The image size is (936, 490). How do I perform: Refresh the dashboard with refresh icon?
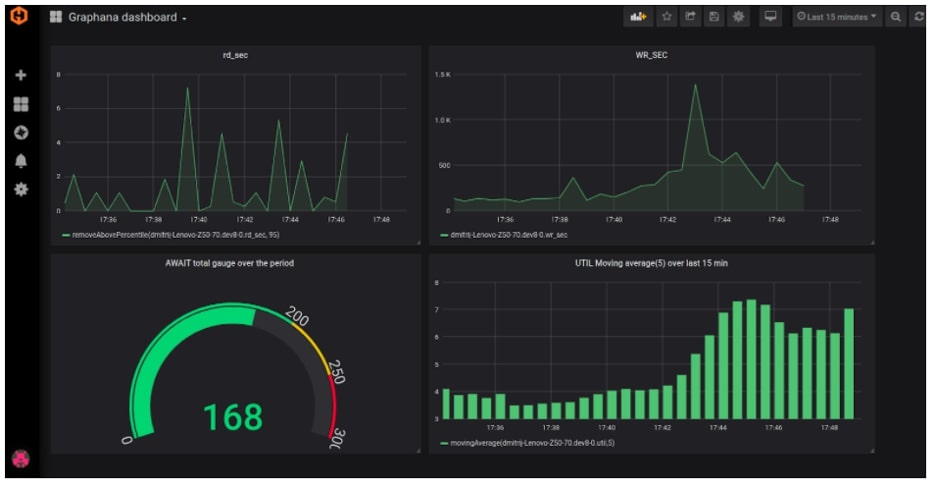[x=919, y=17]
